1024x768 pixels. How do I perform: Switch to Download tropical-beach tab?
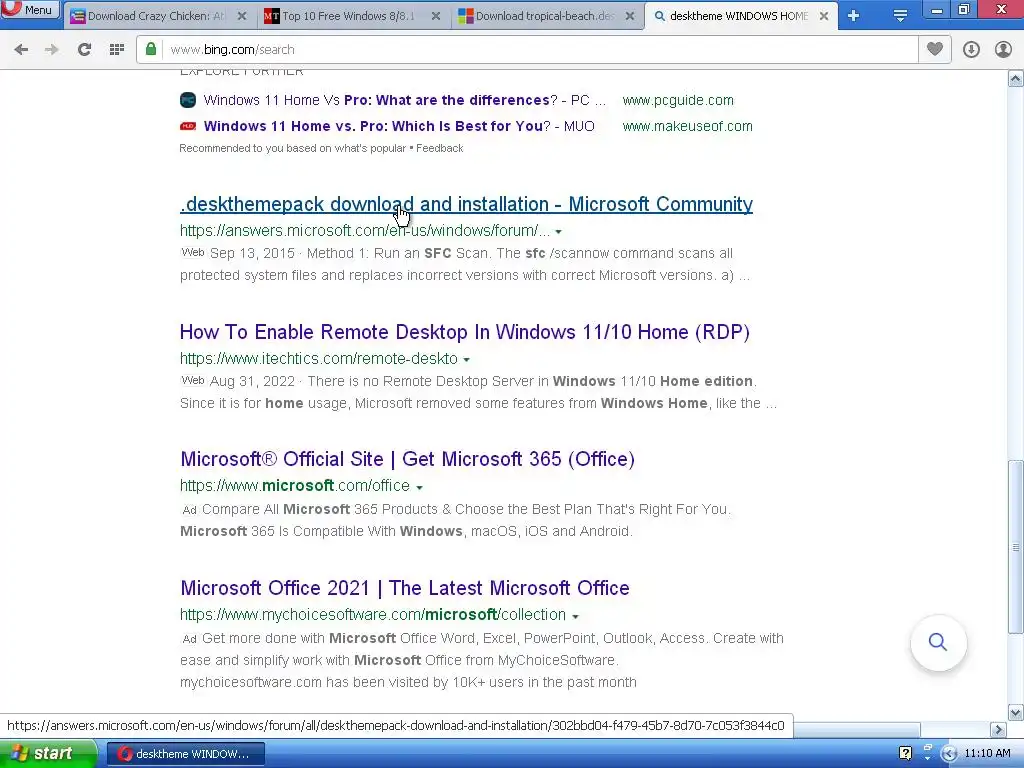tap(545, 16)
